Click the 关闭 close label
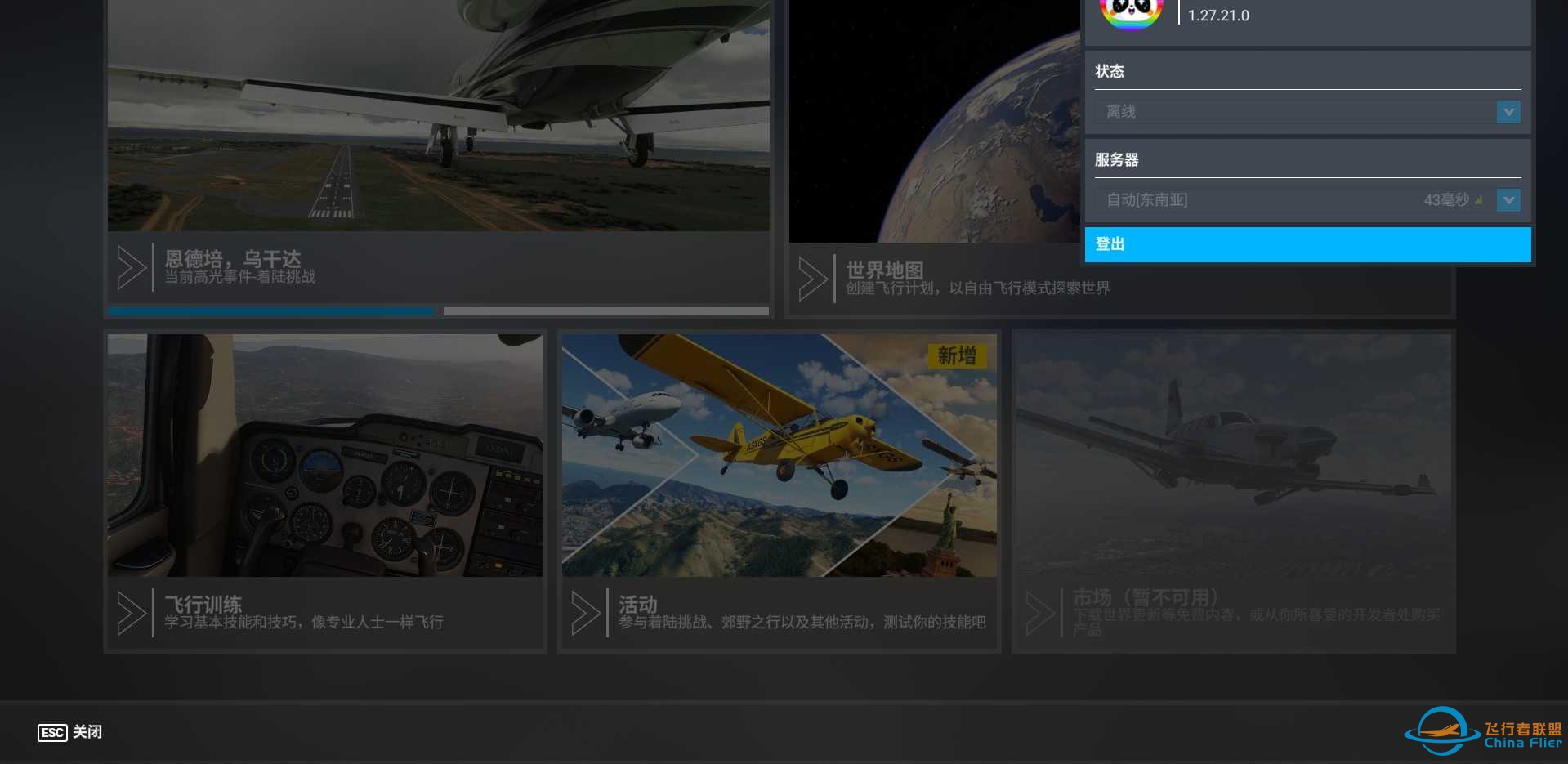Viewport: 1568px width, 764px height. [x=87, y=732]
